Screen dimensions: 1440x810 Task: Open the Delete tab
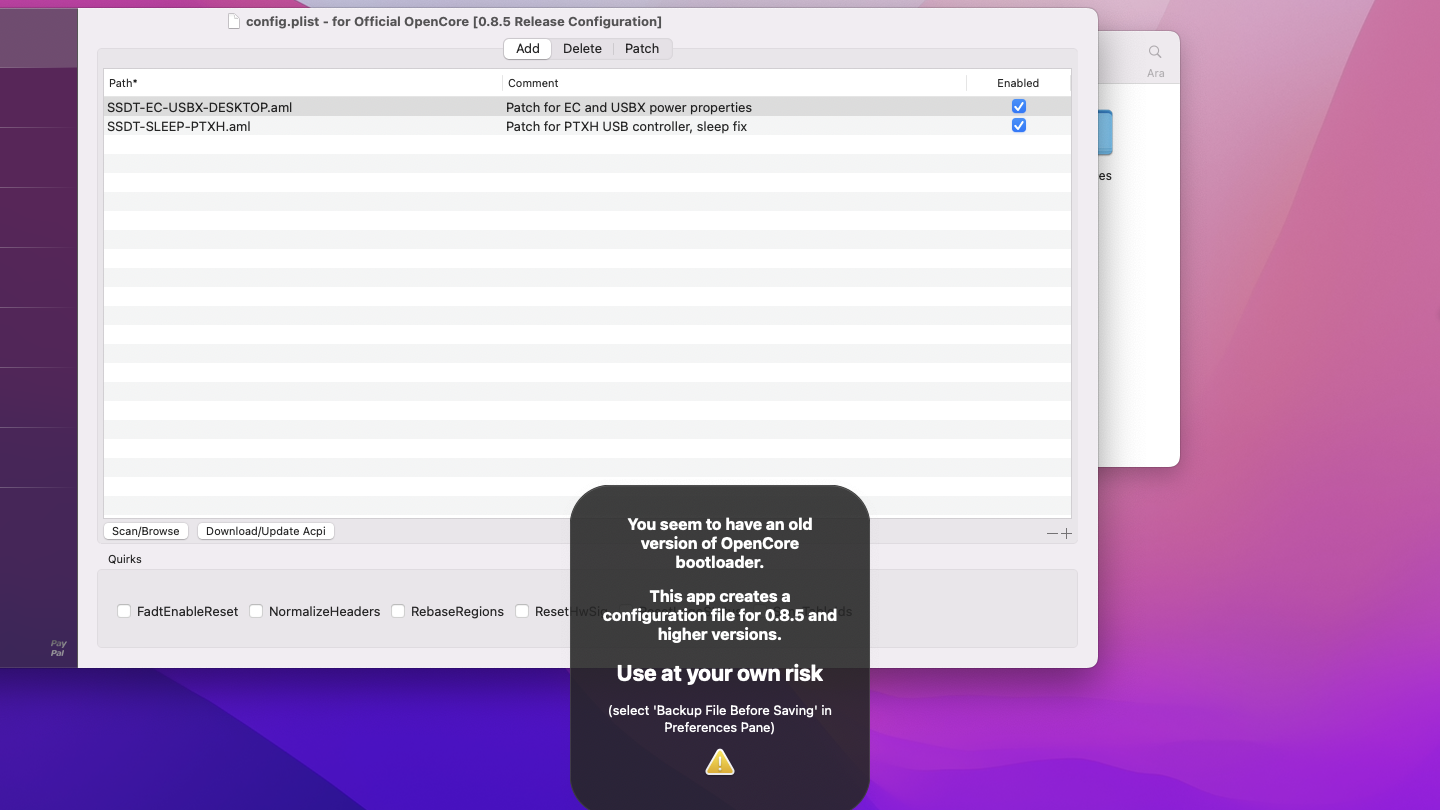tap(582, 48)
